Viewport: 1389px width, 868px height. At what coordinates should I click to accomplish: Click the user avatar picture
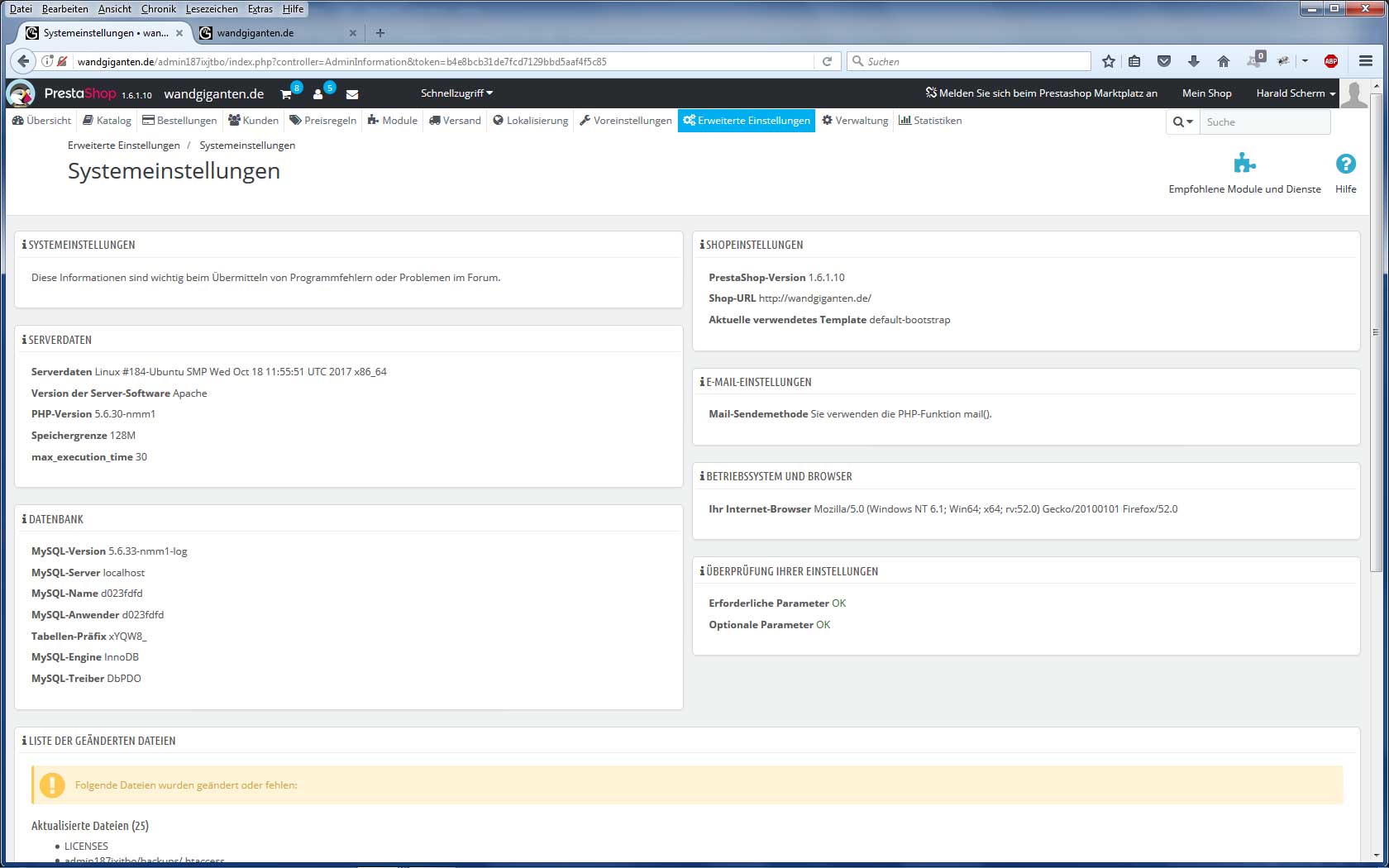click(1353, 93)
